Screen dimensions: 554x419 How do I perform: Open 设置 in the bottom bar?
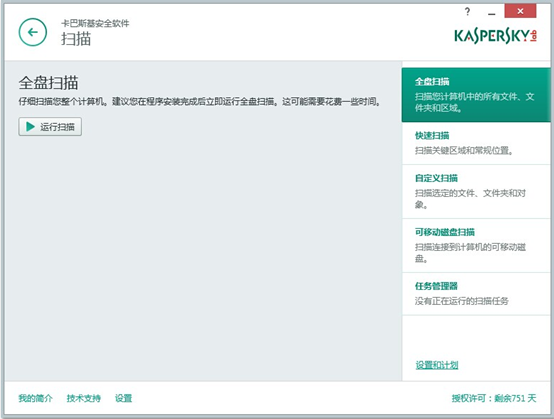click(123, 398)
